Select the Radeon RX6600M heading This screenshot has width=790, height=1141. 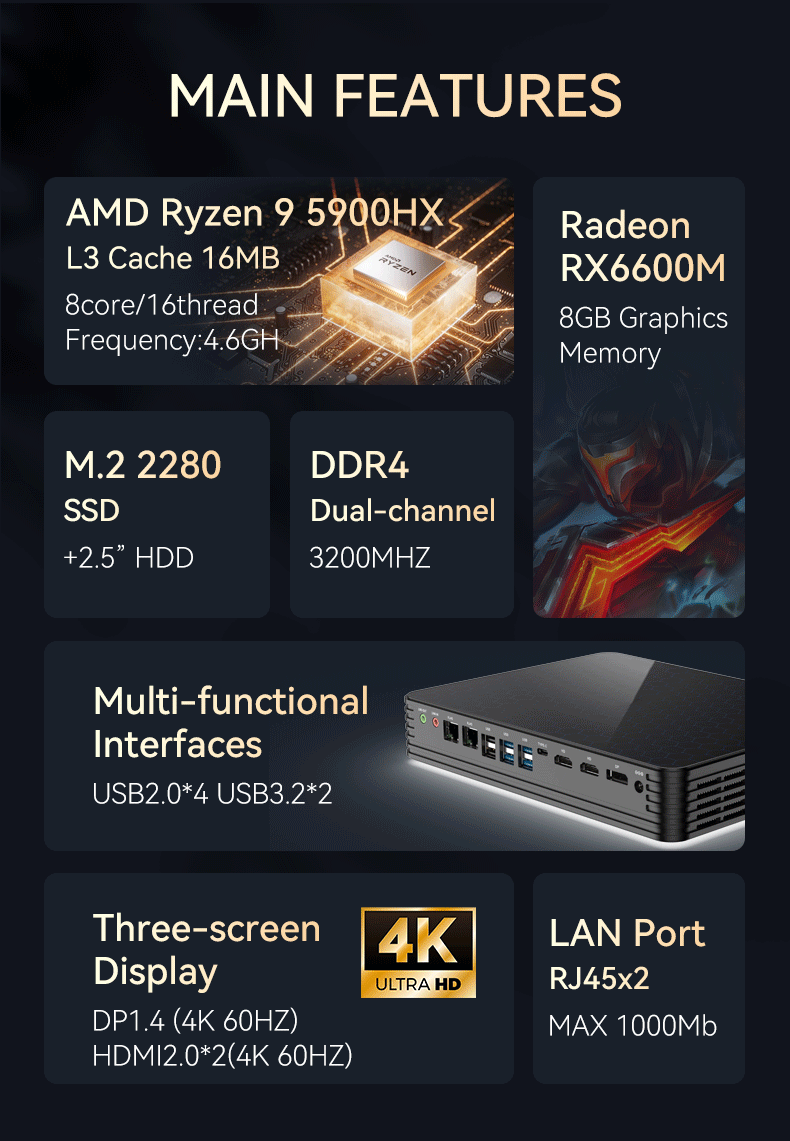(643, 246)
